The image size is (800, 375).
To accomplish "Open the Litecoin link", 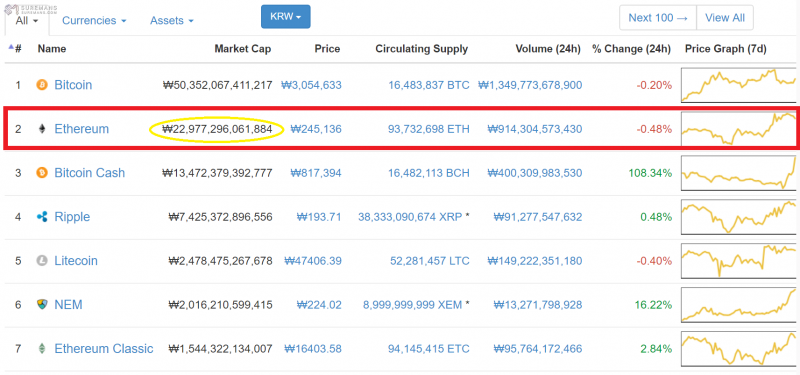I will pos(76,261).
